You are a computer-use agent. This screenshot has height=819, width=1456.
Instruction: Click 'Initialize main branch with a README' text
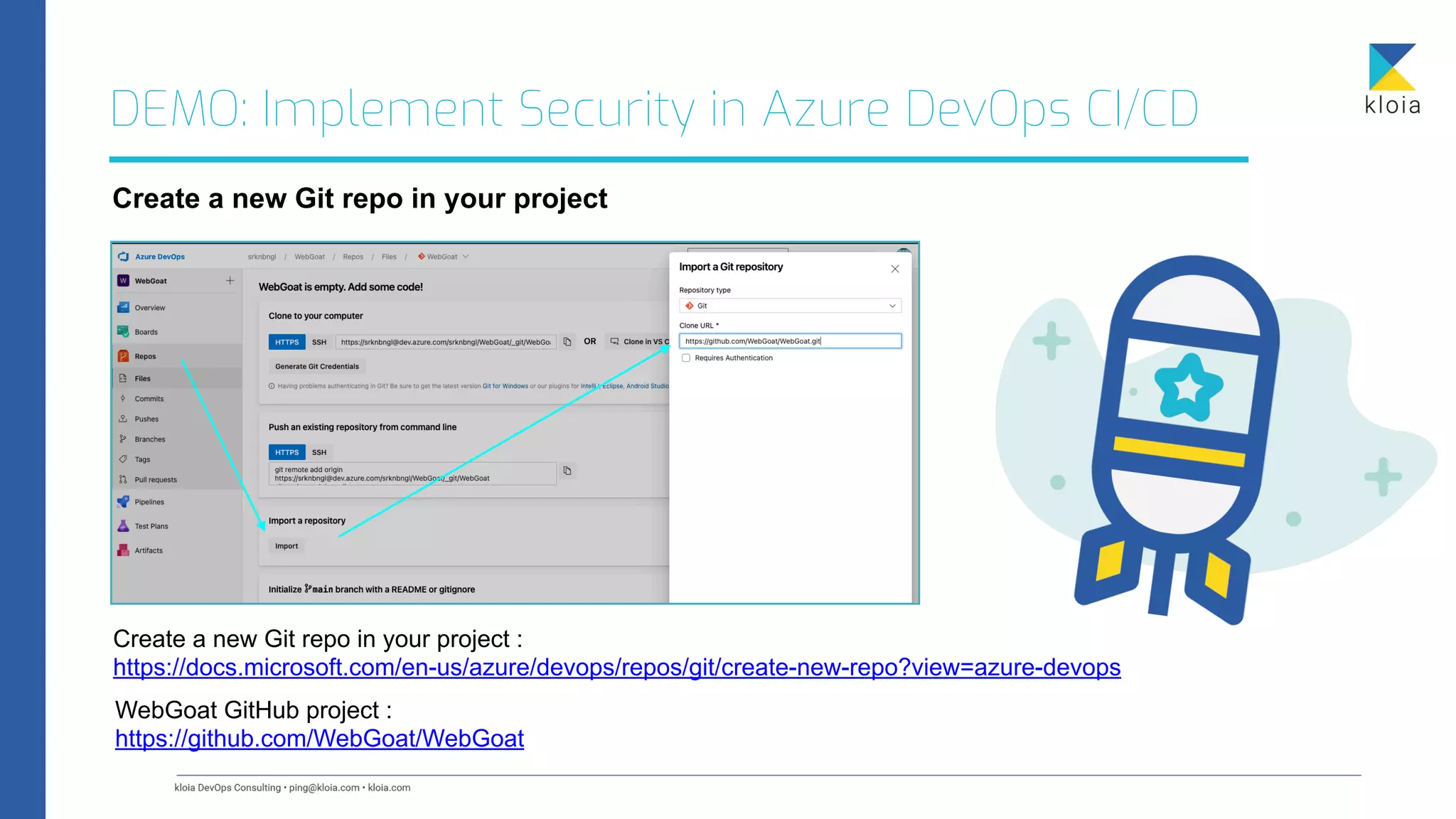click(x=372, y=589)
